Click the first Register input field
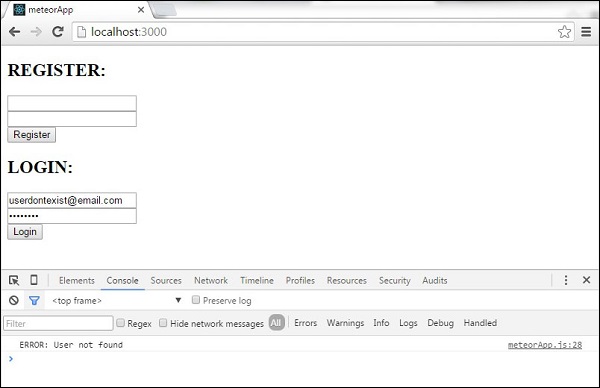 (72, 103)
